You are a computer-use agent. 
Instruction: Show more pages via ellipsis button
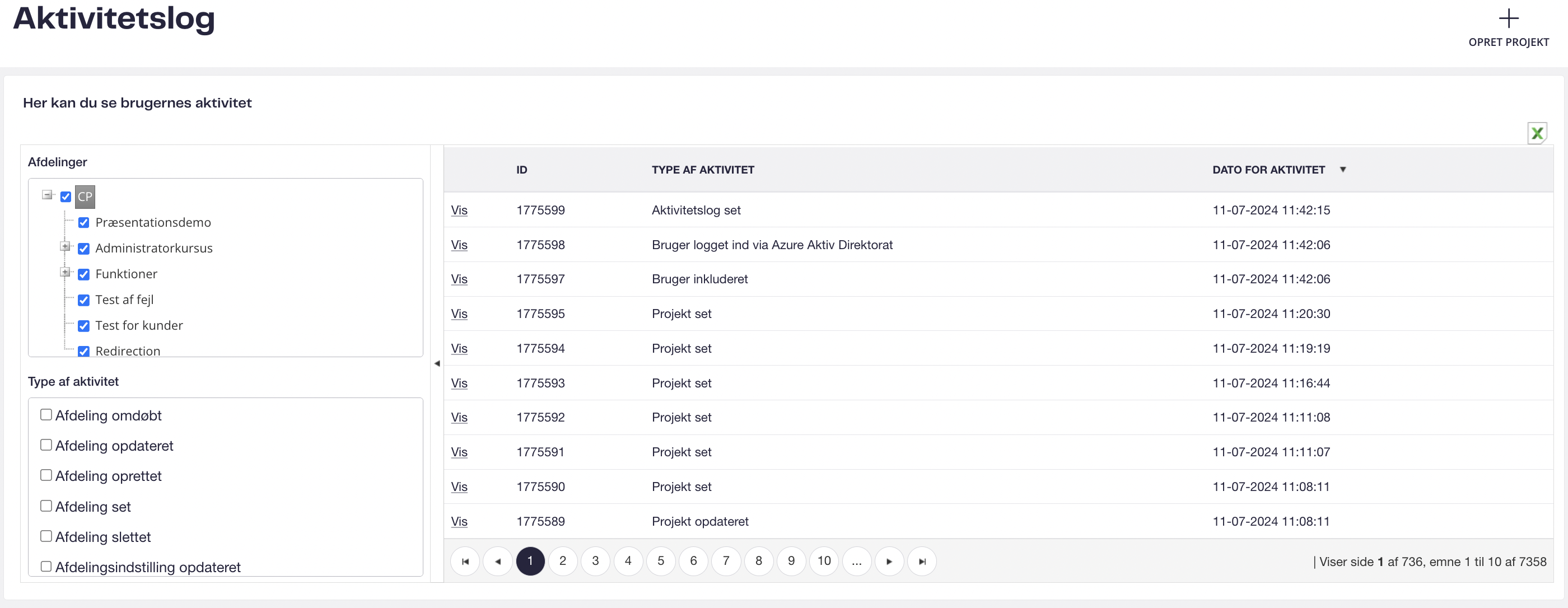pyautogui.click(x=857, y=561)
